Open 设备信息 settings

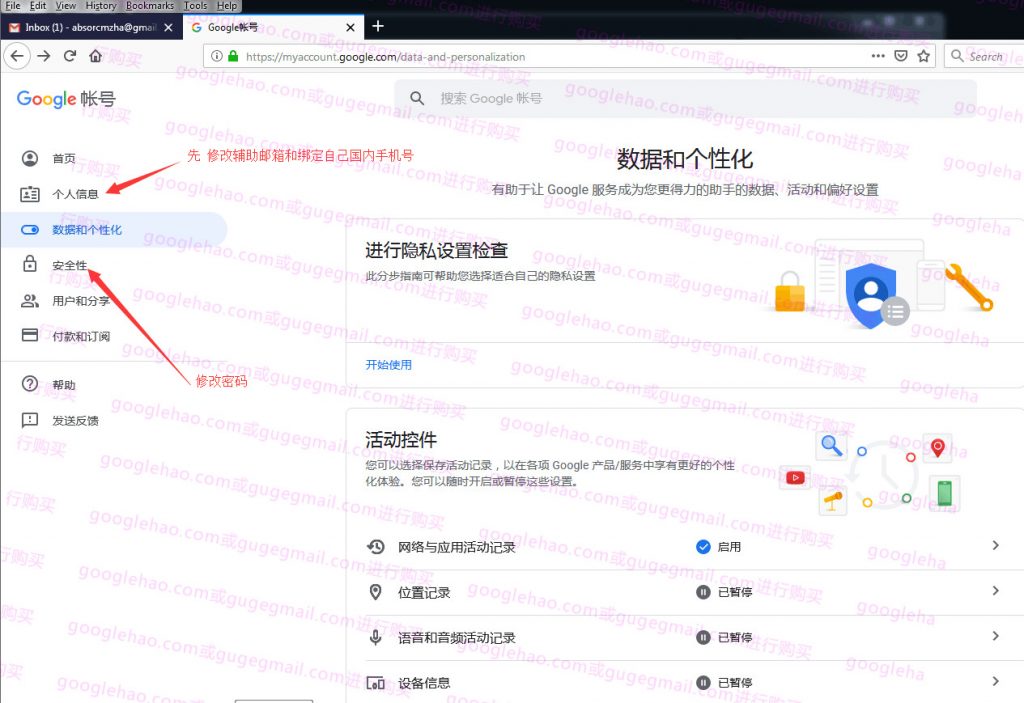click(x=686, y=682)
